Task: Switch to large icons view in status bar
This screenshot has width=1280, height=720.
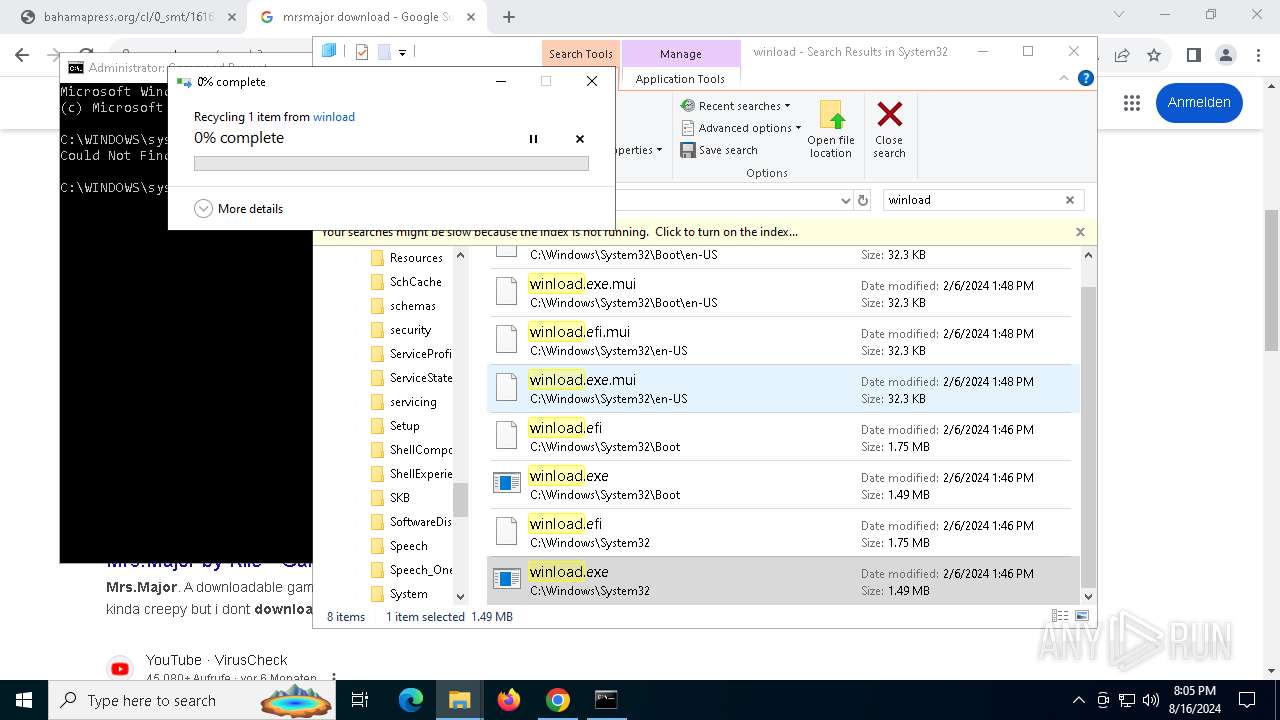Action: [1081, 617]
